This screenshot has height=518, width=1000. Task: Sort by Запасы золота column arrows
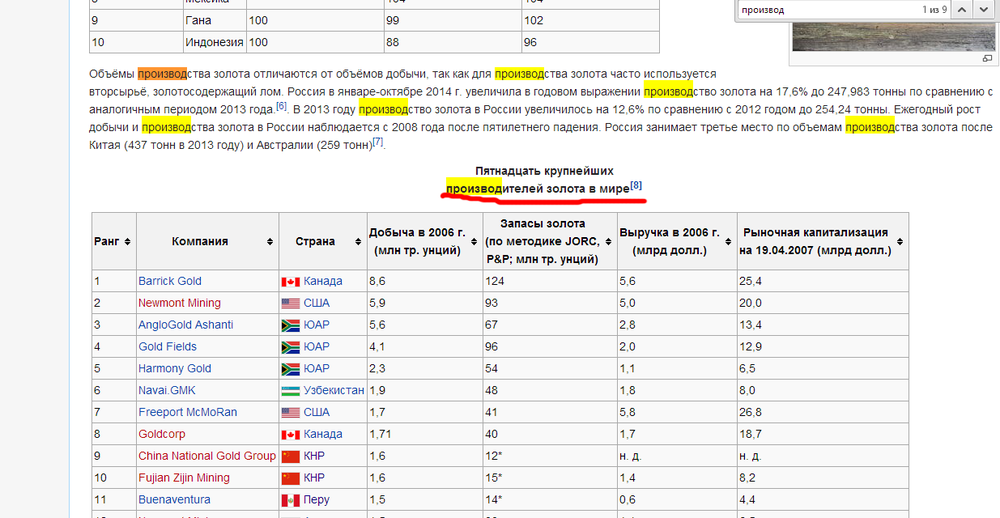[x=608, y=242]
